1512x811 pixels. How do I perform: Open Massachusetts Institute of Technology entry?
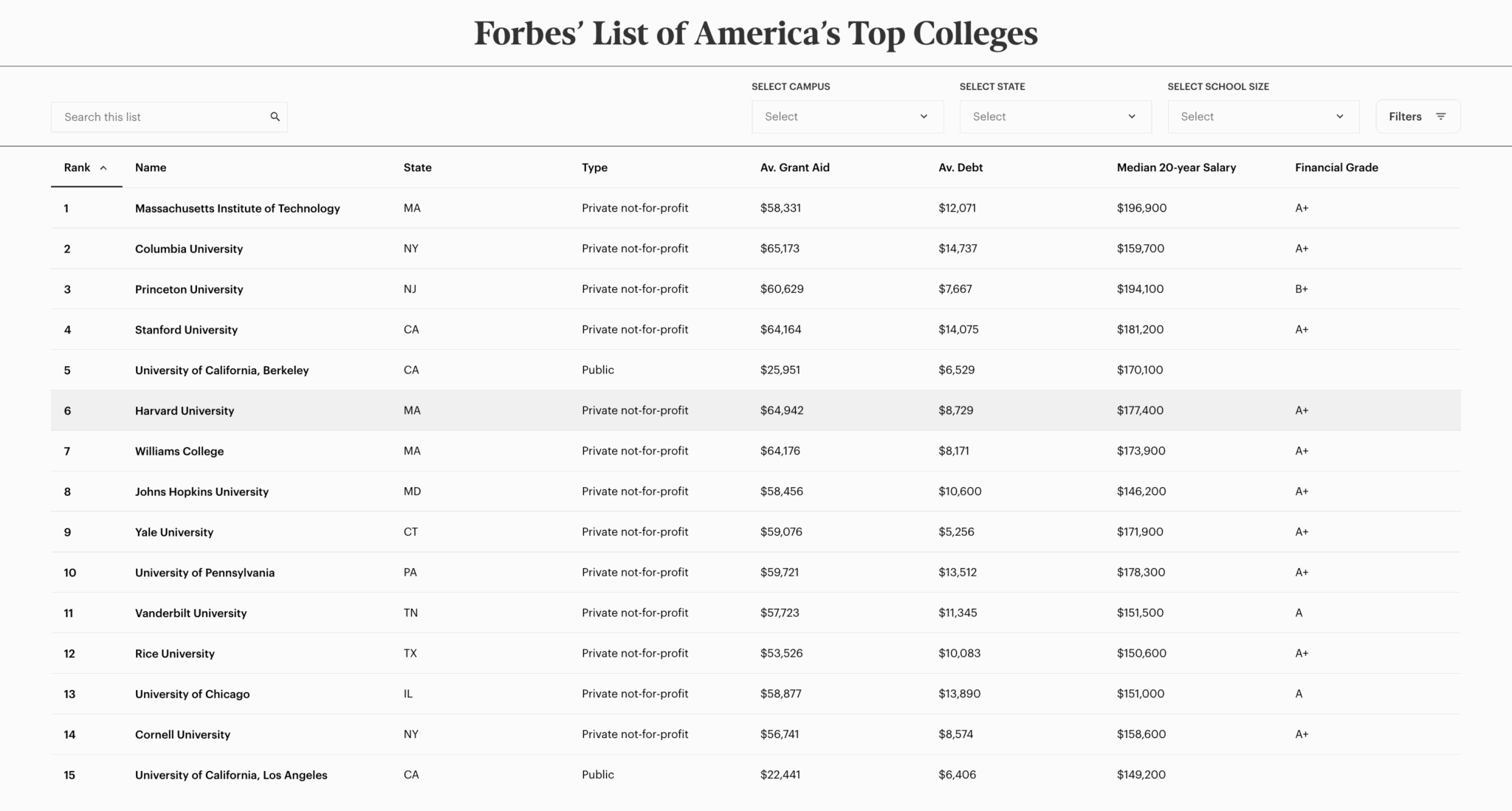pos(237,208)
